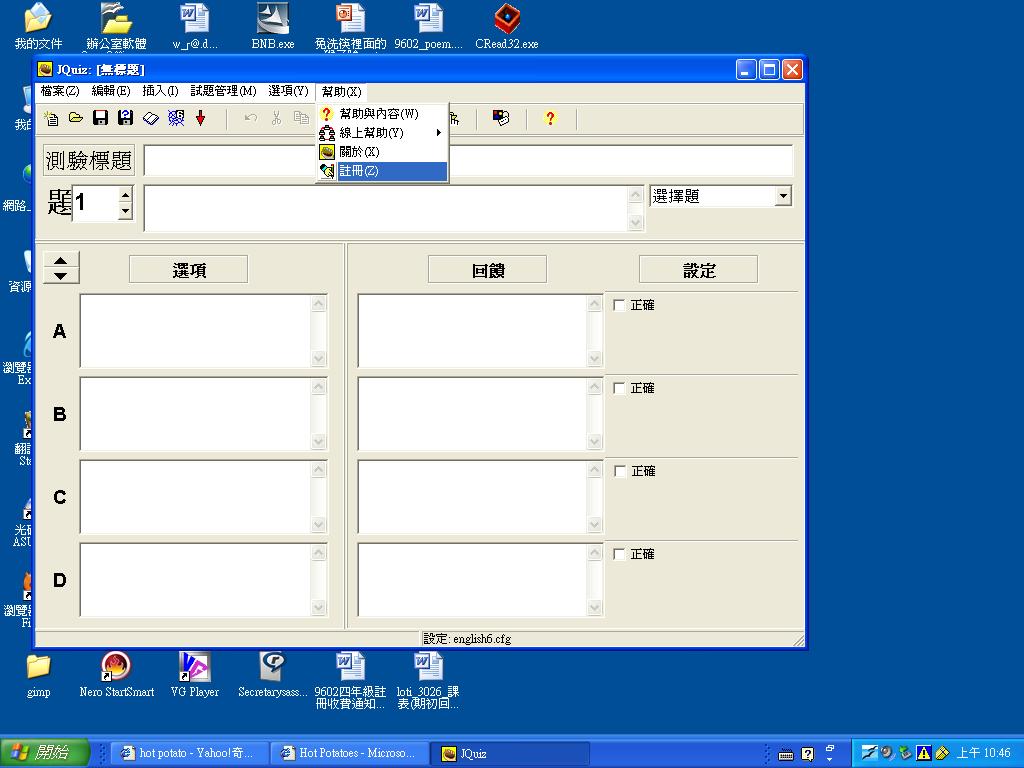The image size is (1024, 768).
Task: Click the save floppy disk icon
Action: [100, 119]
